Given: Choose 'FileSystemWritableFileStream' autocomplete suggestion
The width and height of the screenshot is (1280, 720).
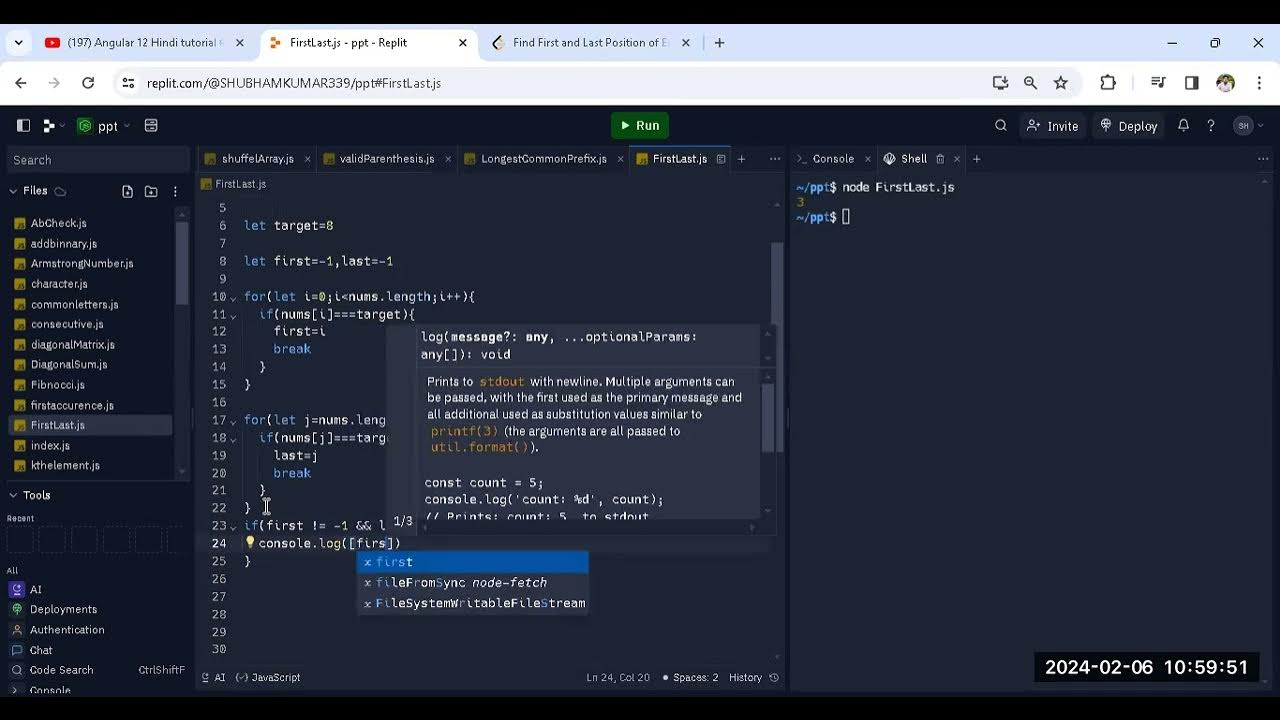Looking at the screenshot, I should pos(473,603).
